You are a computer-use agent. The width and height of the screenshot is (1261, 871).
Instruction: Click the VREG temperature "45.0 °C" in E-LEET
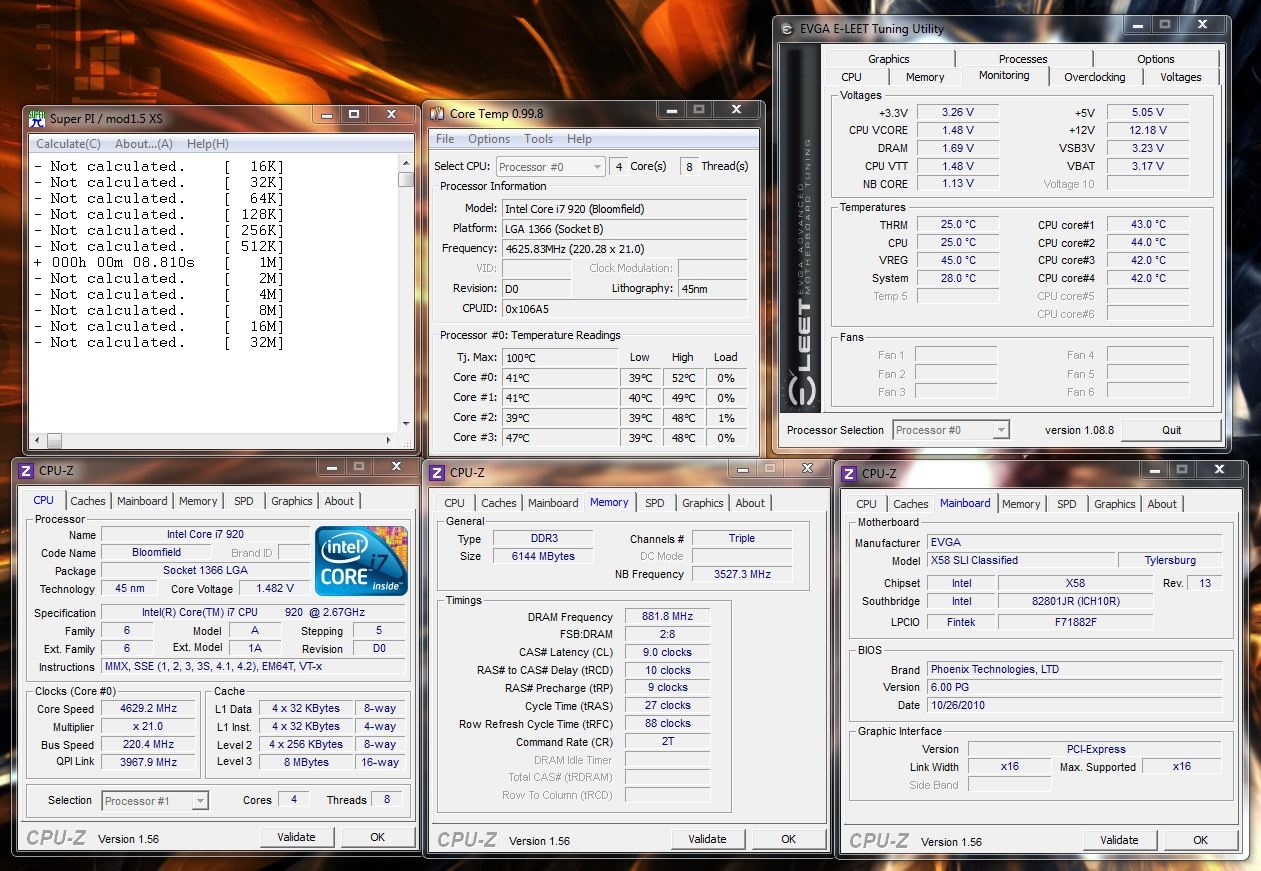click(x=958, y=260)
